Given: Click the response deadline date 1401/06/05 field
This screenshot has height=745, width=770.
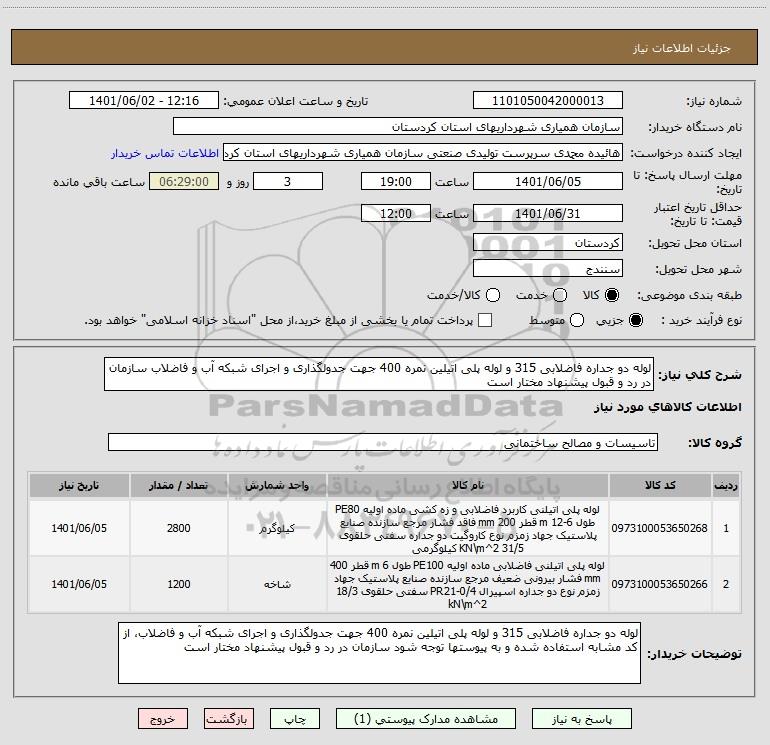Looking at the screenshot, I should 548,181.
